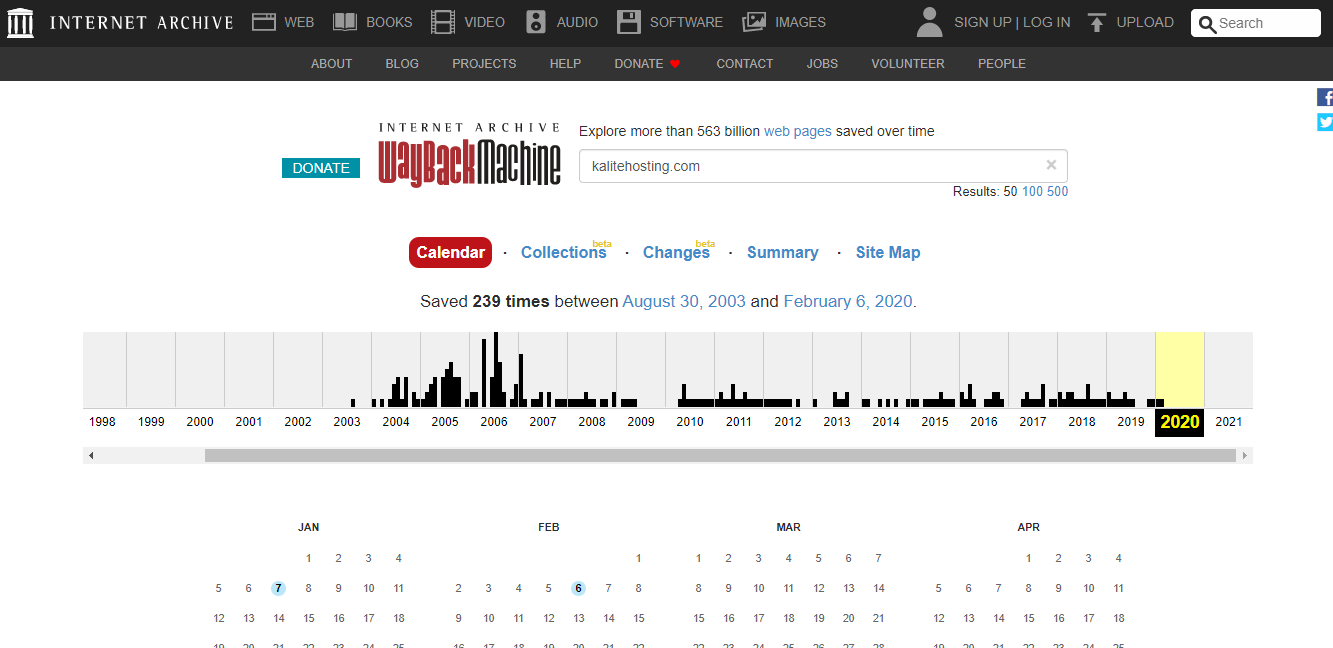
Task: Open the Web section icon
Action: (264, 21)
